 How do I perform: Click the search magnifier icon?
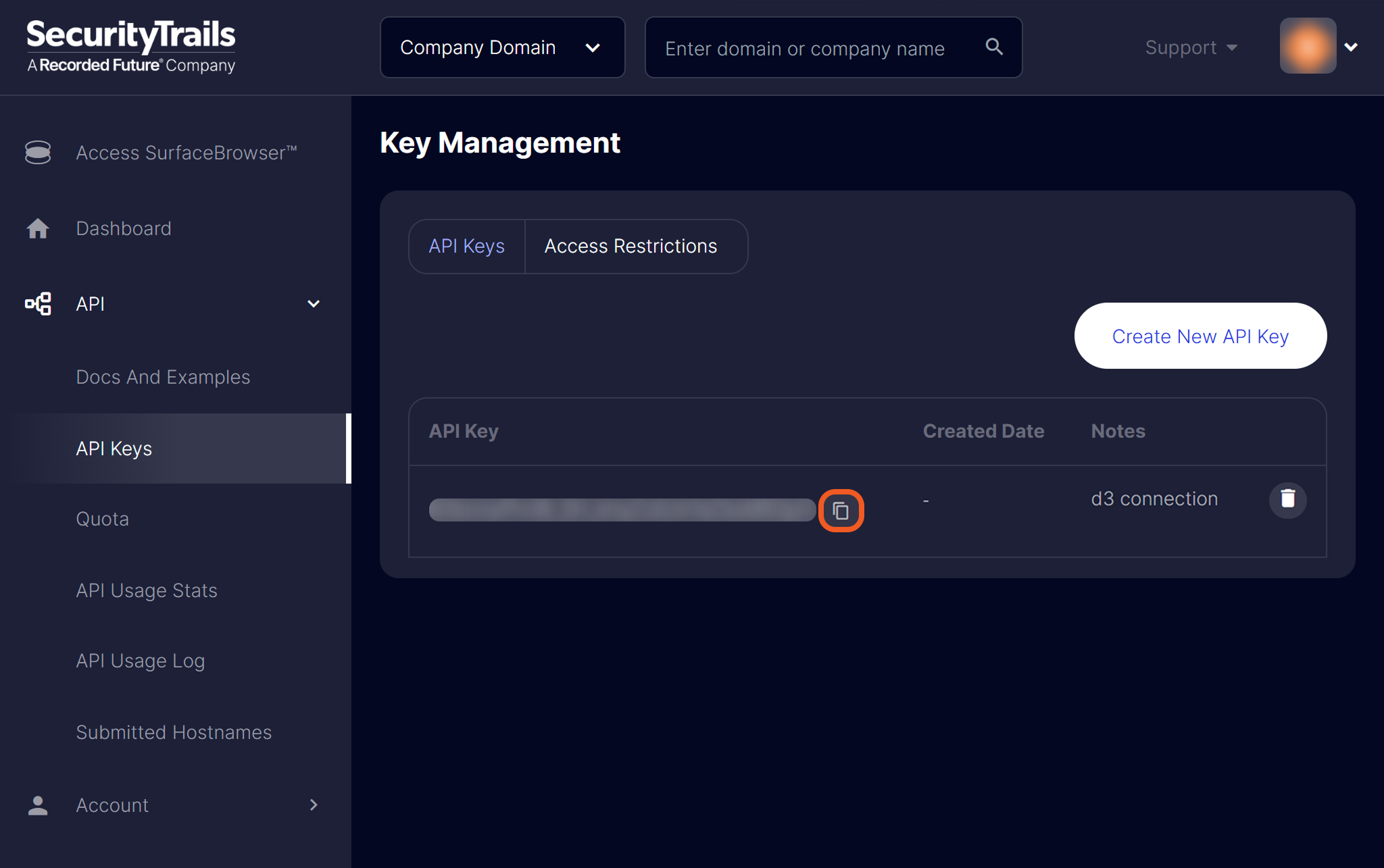pyautogui.click(x=994, y=47)
